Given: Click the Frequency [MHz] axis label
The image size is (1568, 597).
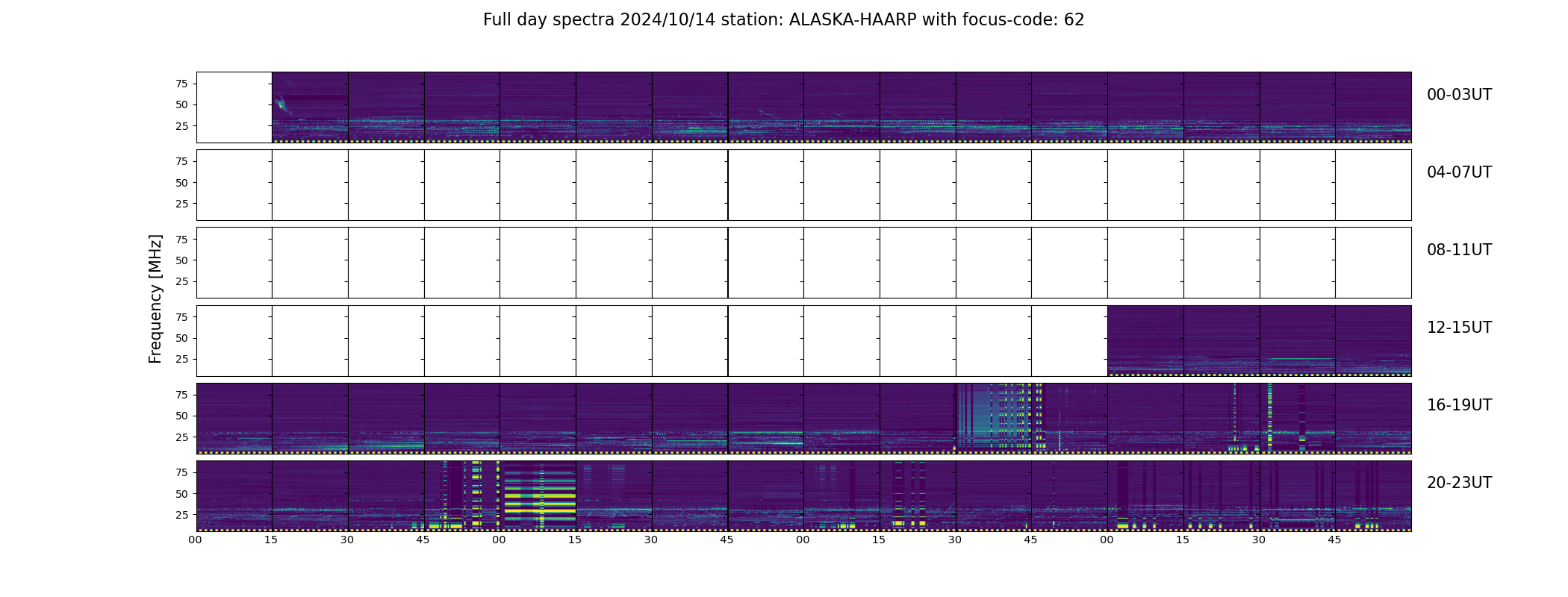Looking at the screenshot, I should [155, 298].
